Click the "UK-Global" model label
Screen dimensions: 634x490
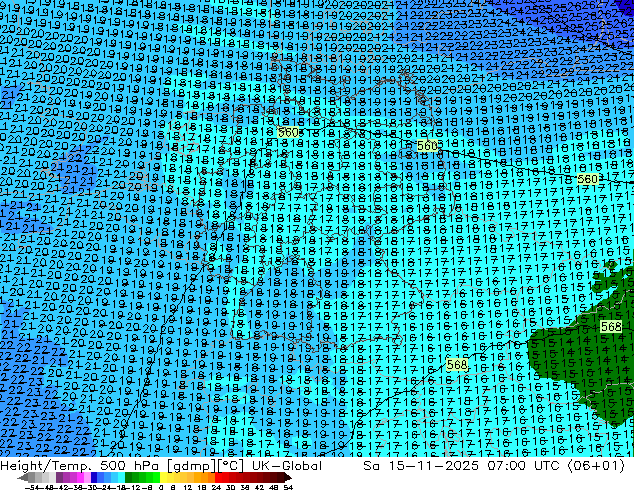click(x=287, y=466)
